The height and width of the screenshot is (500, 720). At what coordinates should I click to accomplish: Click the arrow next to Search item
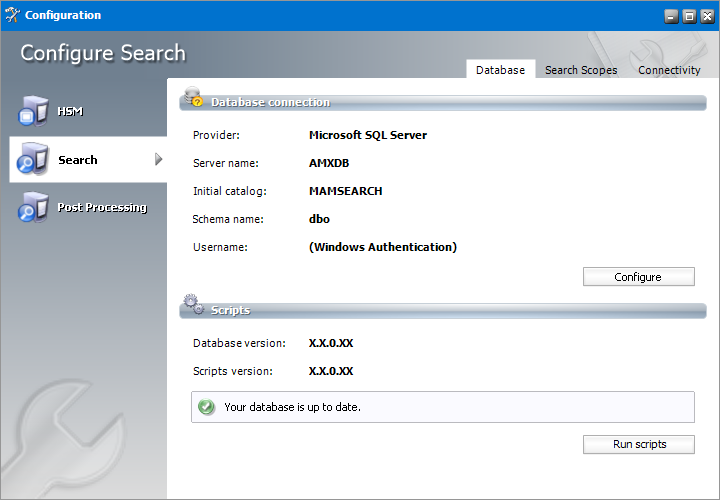coord(158,159)
